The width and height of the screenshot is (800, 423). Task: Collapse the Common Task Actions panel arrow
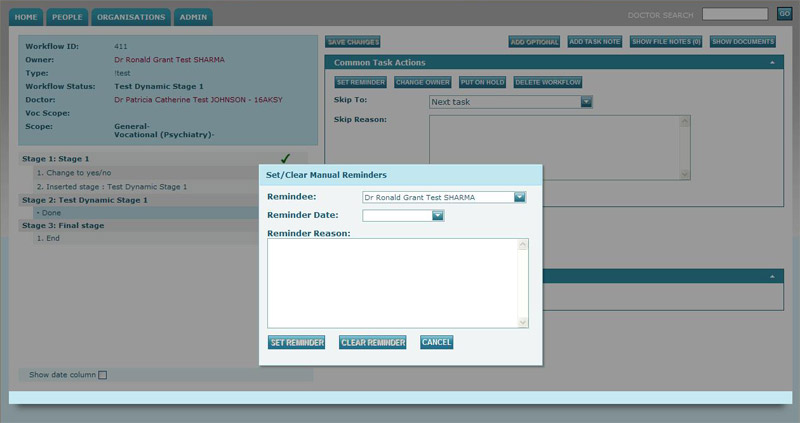click(773, 63)
